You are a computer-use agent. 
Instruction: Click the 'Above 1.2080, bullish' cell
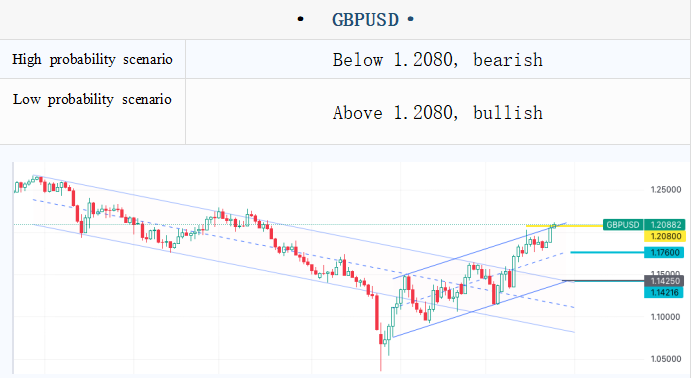[x=438, y=113]
